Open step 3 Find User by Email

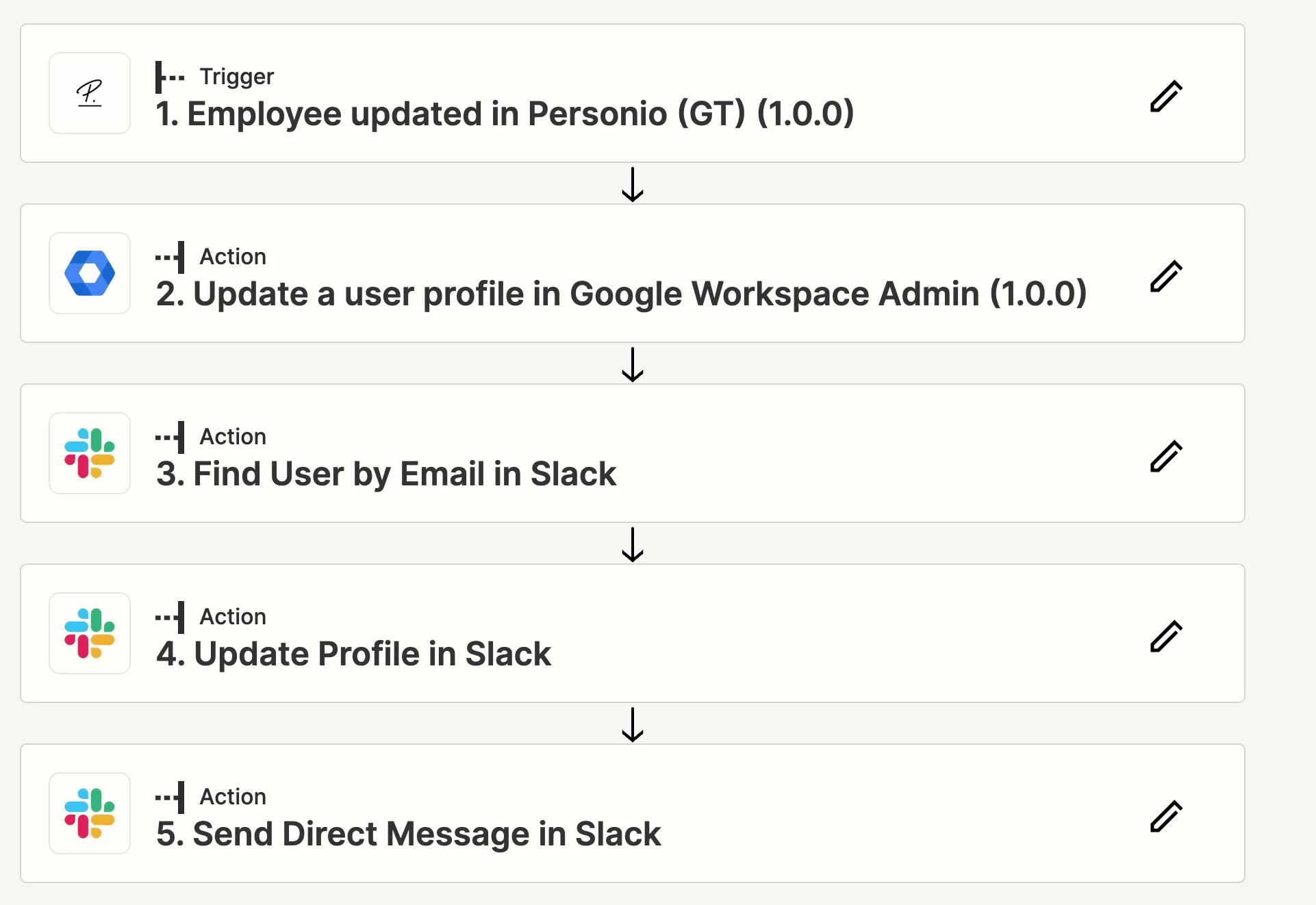click(386, 474)
